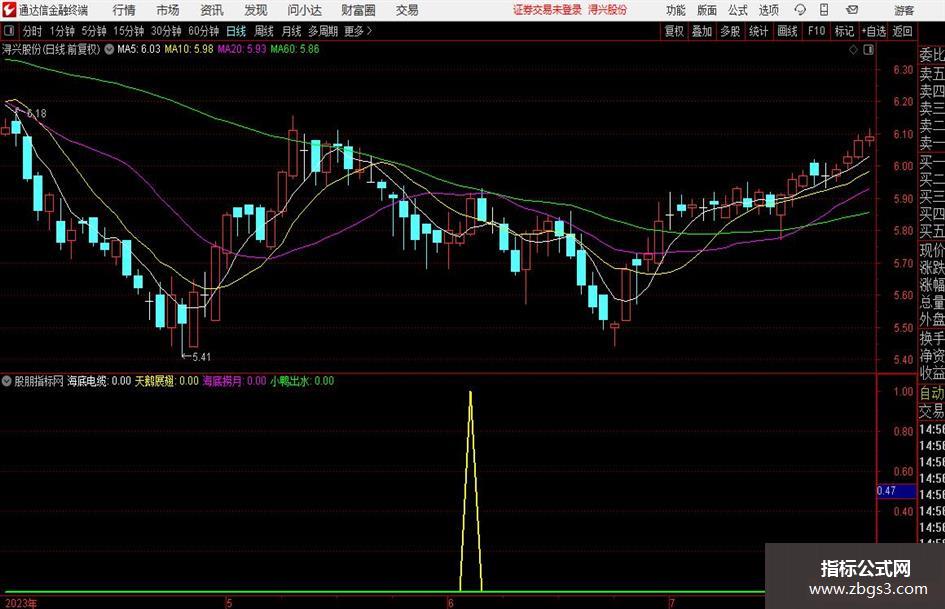Open the 公式 menu
Image resolution: width=945 pixels, height=609 pixels.
coord(738,10)
